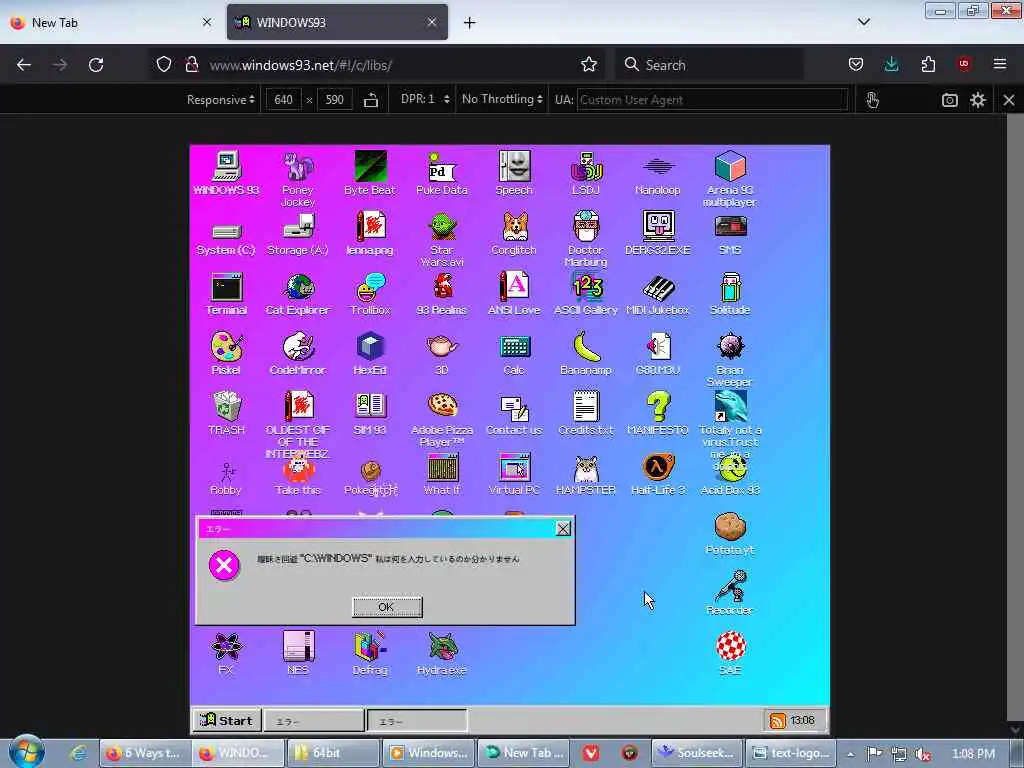The width and height of the screenshot is (1024, 768).
Task: Launch MIDI Jukebox
Action: tap(658, 293)
